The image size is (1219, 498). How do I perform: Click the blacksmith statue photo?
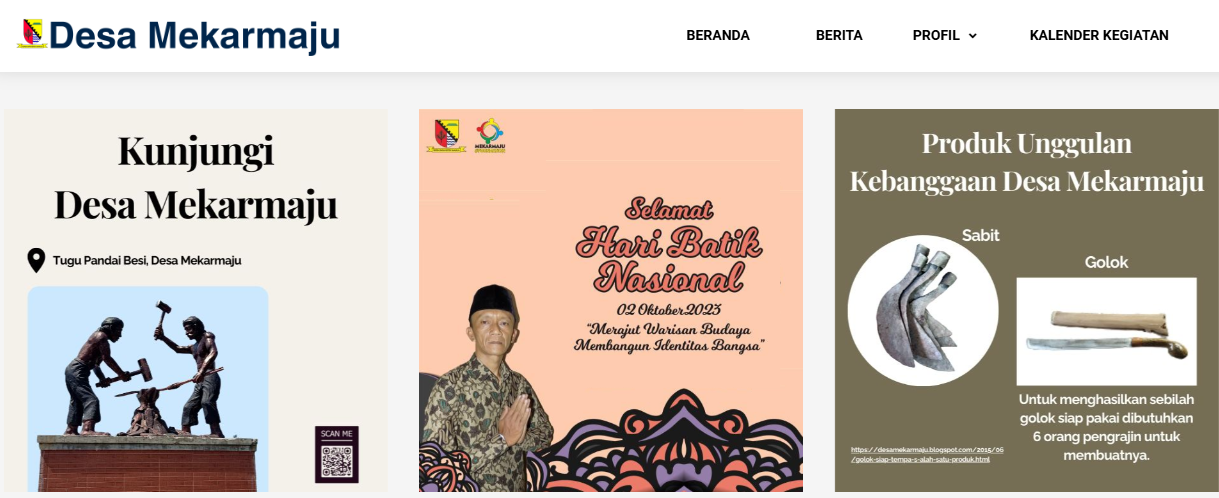pyautogui.click(x=148, y=388)
